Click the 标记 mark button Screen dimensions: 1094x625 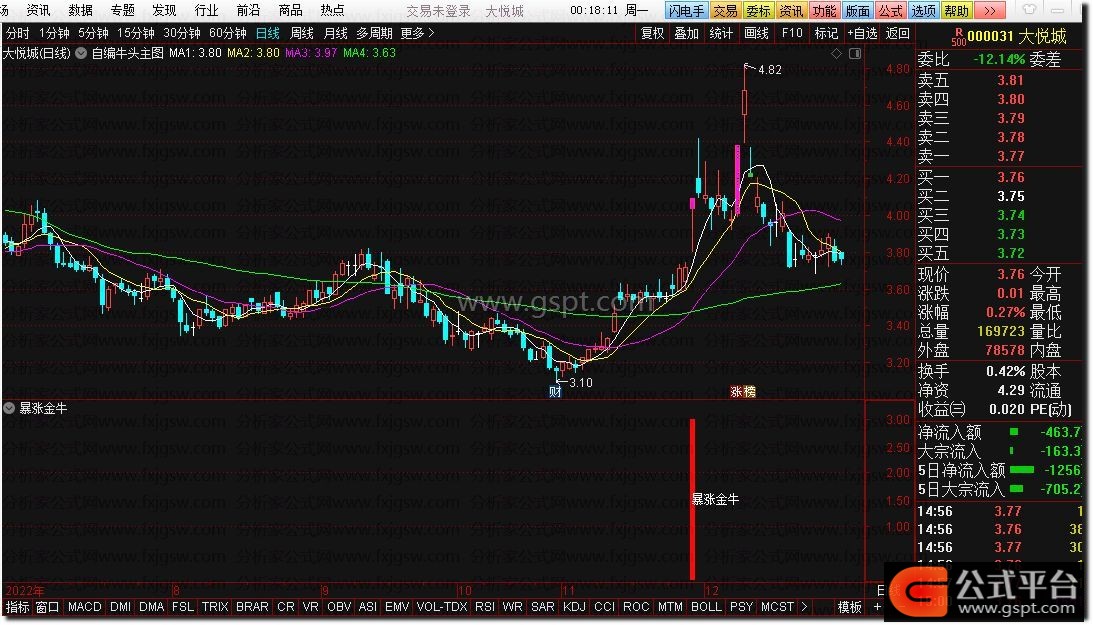[826, 33]
